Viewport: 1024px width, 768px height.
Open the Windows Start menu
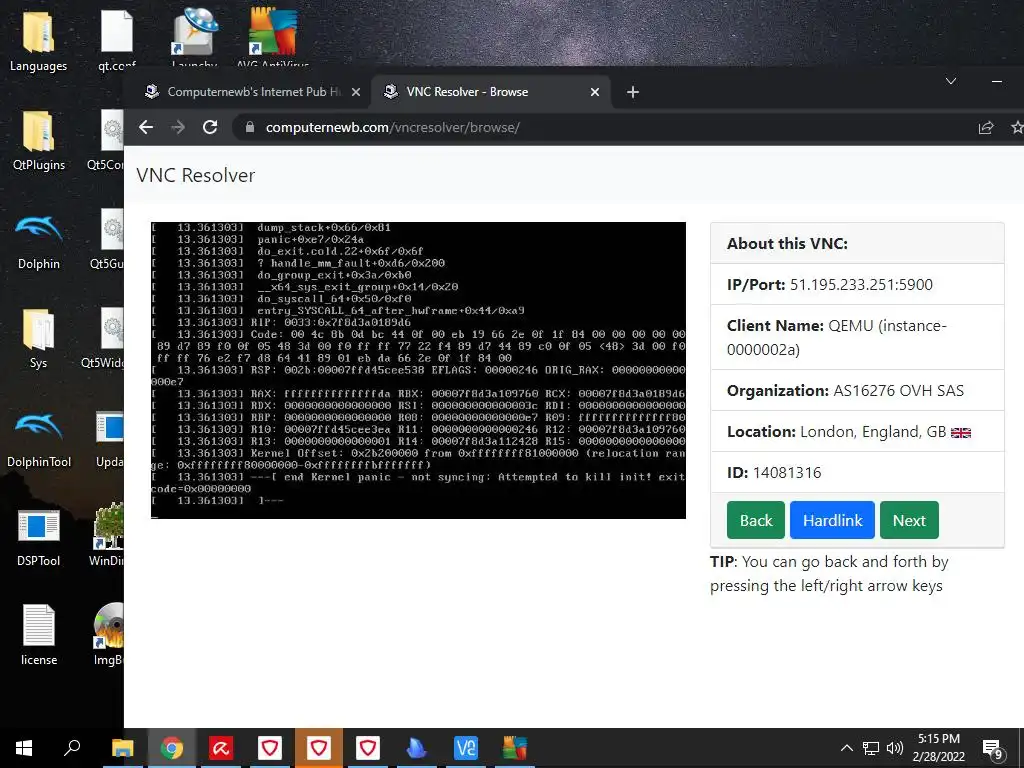tap(24, 748)
